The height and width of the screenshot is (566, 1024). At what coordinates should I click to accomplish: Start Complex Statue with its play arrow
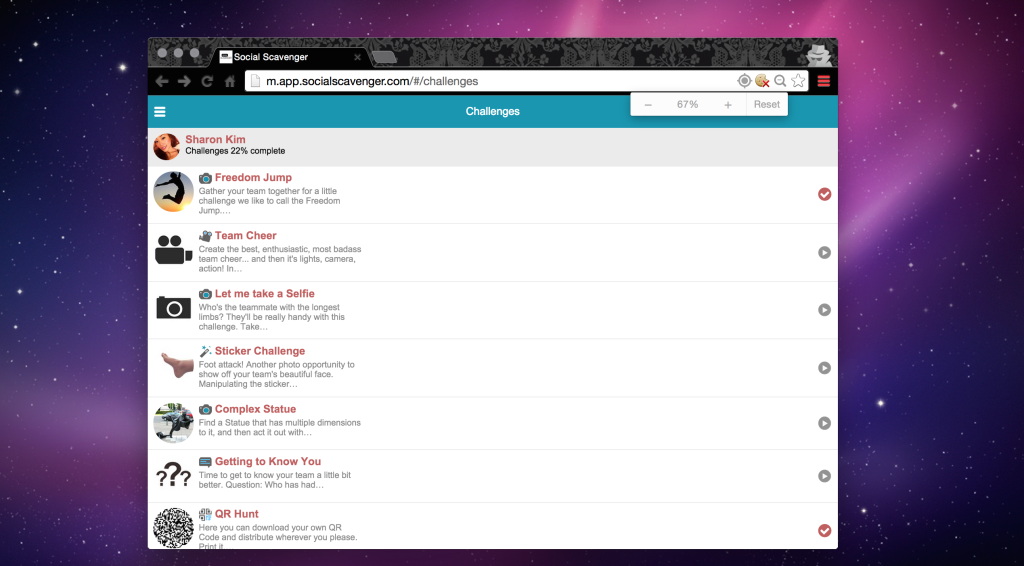click(824, 424)
